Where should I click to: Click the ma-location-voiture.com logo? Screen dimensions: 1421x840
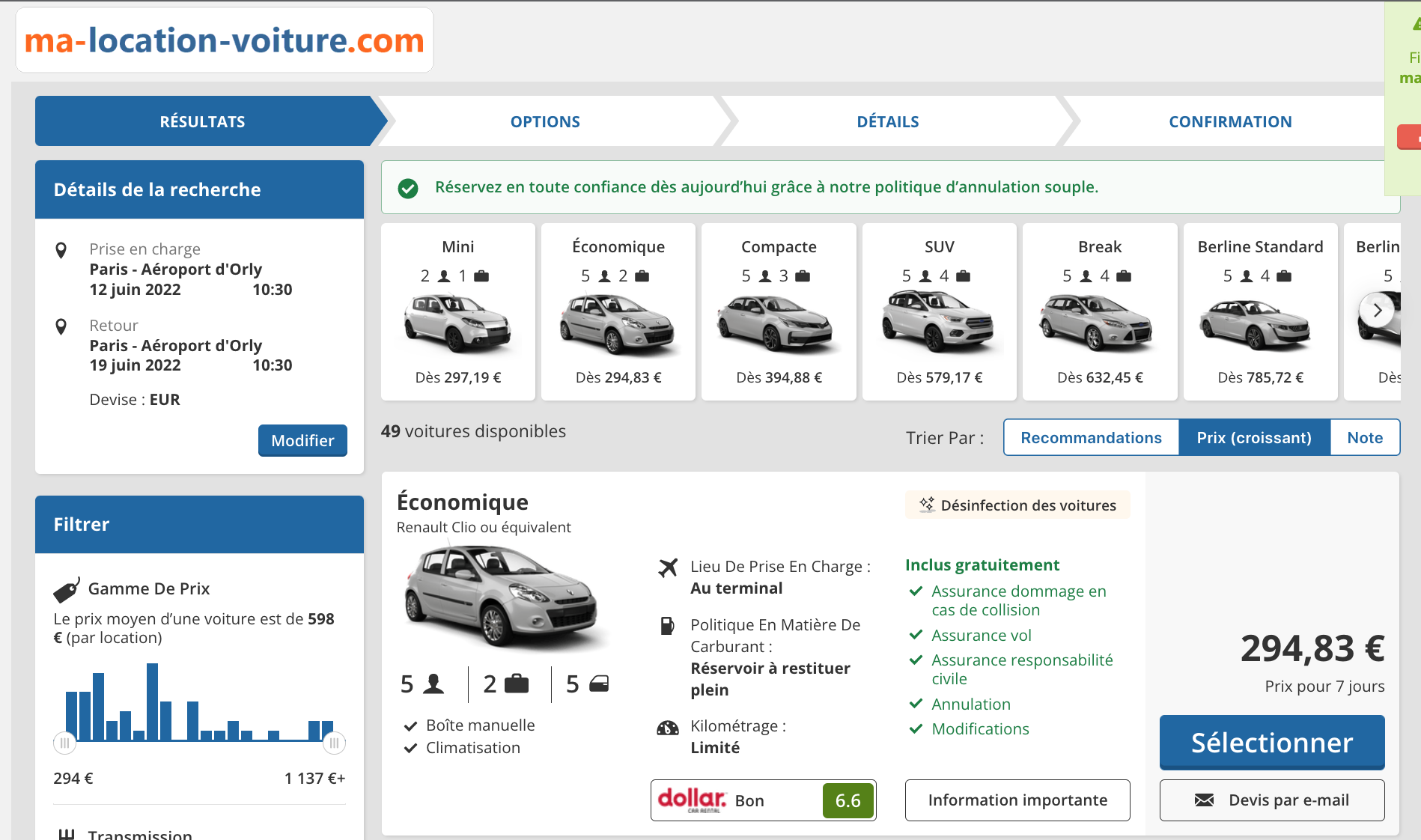click(x=224, y=40)
